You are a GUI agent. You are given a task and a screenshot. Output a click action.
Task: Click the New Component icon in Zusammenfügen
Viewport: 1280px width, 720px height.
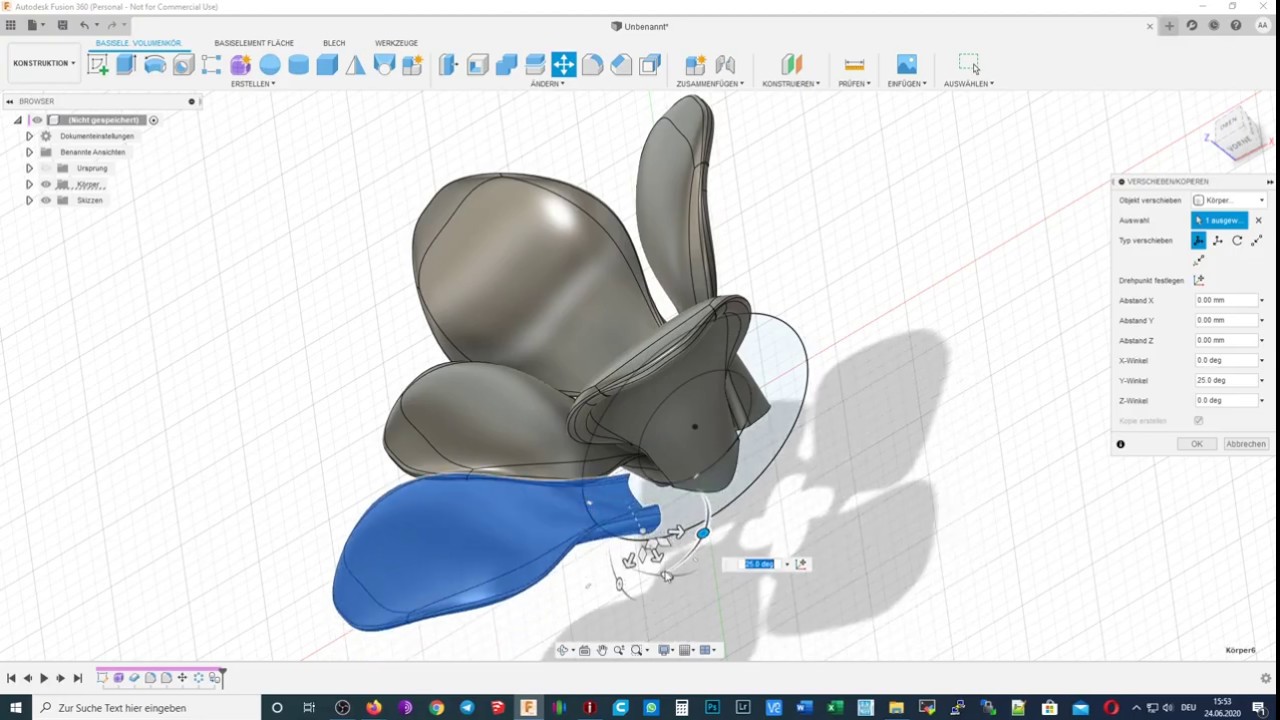[695, 65]
